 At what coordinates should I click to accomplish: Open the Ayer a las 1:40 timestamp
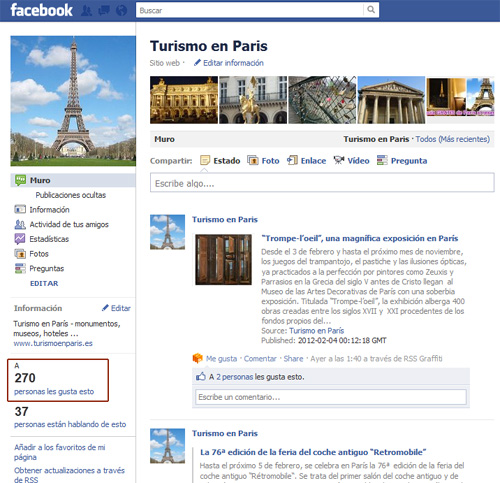click(336, 359)
